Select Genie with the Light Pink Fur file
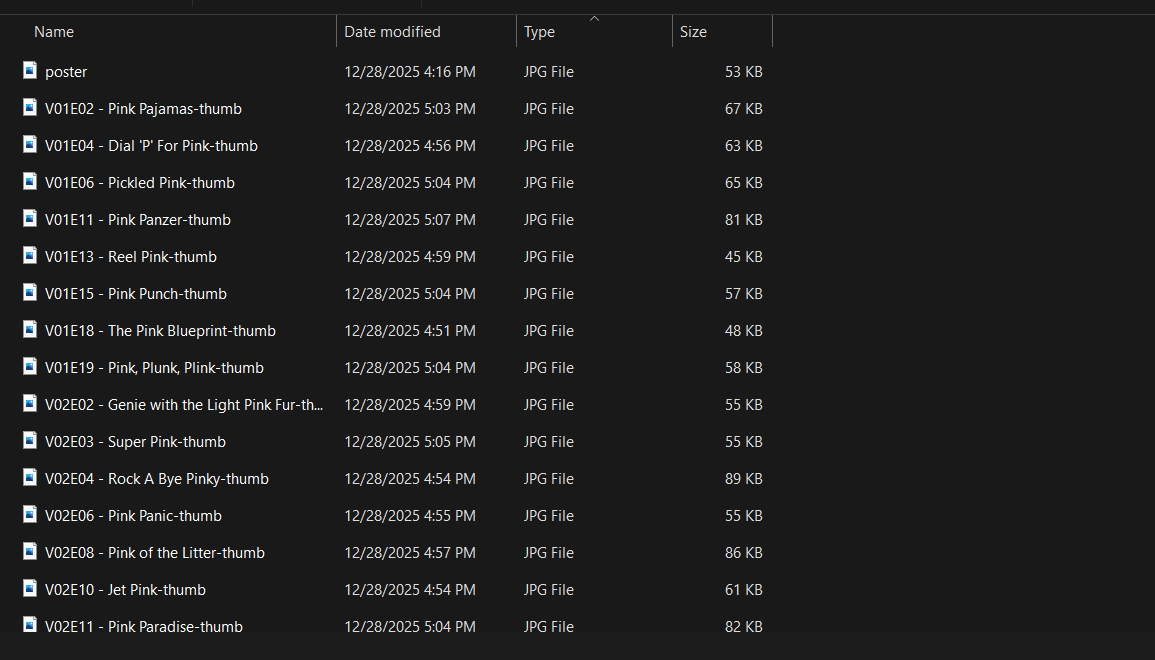 tap(184, 405)
